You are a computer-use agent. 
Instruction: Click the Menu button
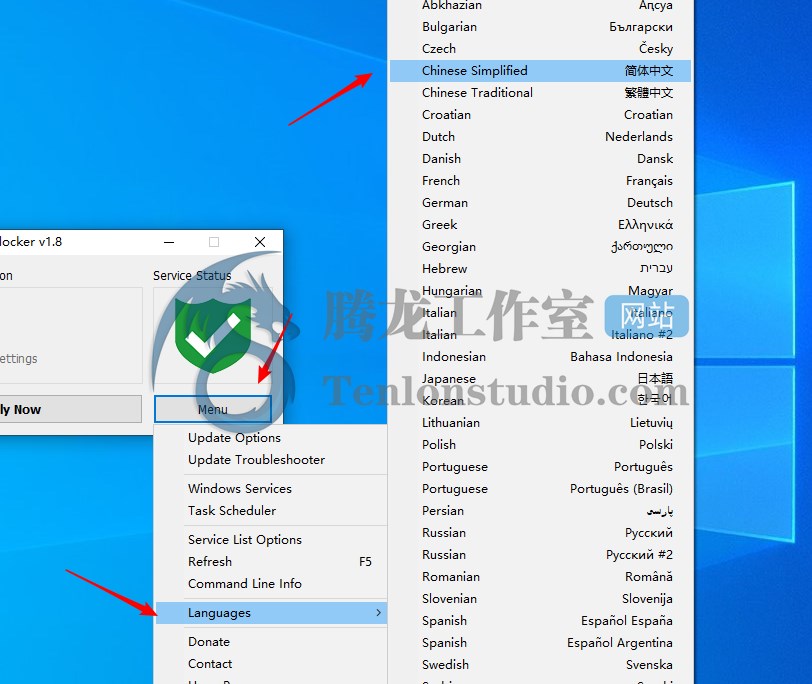[213, 409]
